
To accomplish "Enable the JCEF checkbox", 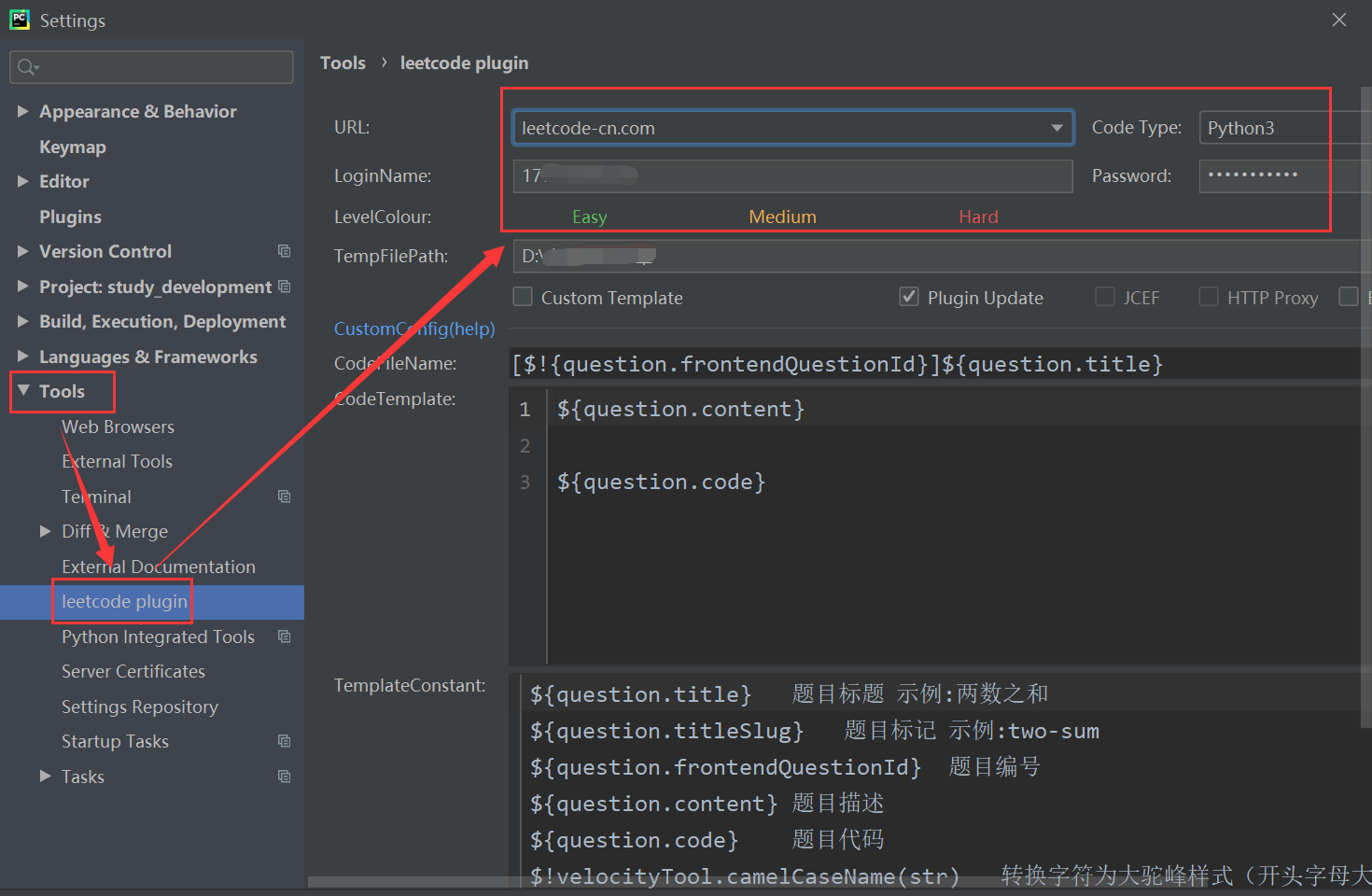I will tap(1105, 297).
